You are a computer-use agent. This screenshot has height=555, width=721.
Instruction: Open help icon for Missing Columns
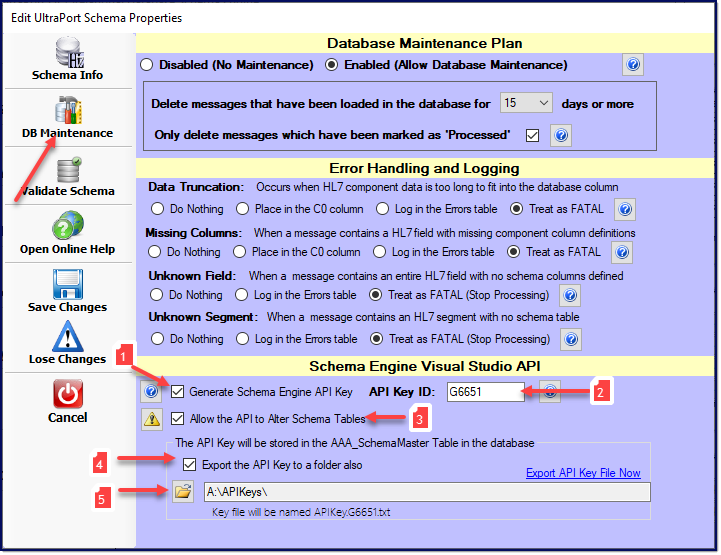(x=622, y=252)
